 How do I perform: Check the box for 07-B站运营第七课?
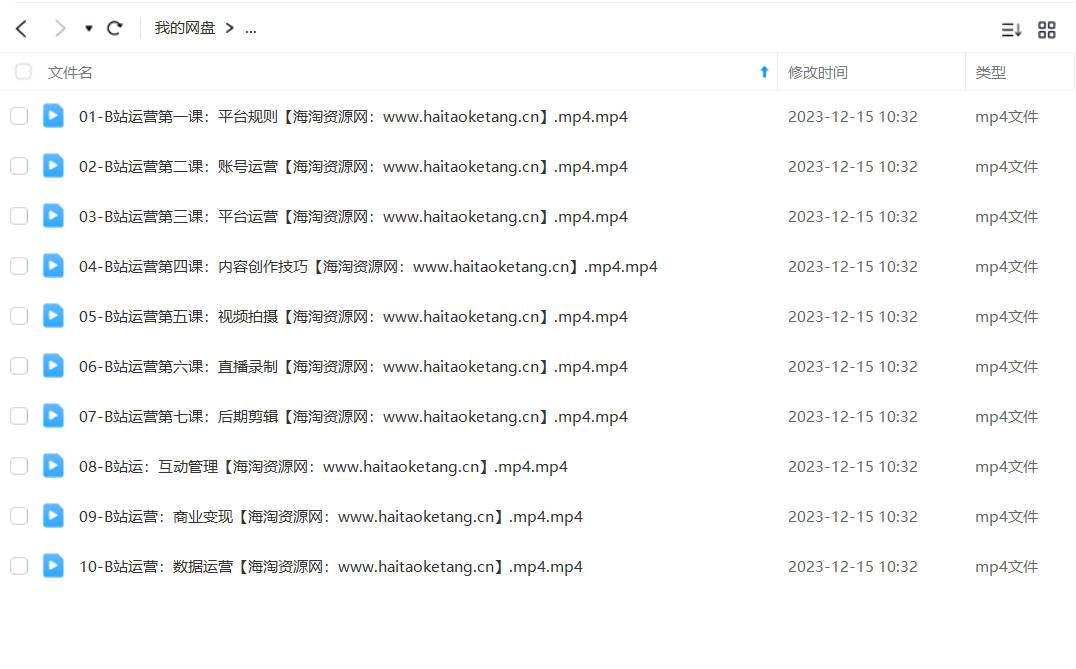click(x=19, y=416)
